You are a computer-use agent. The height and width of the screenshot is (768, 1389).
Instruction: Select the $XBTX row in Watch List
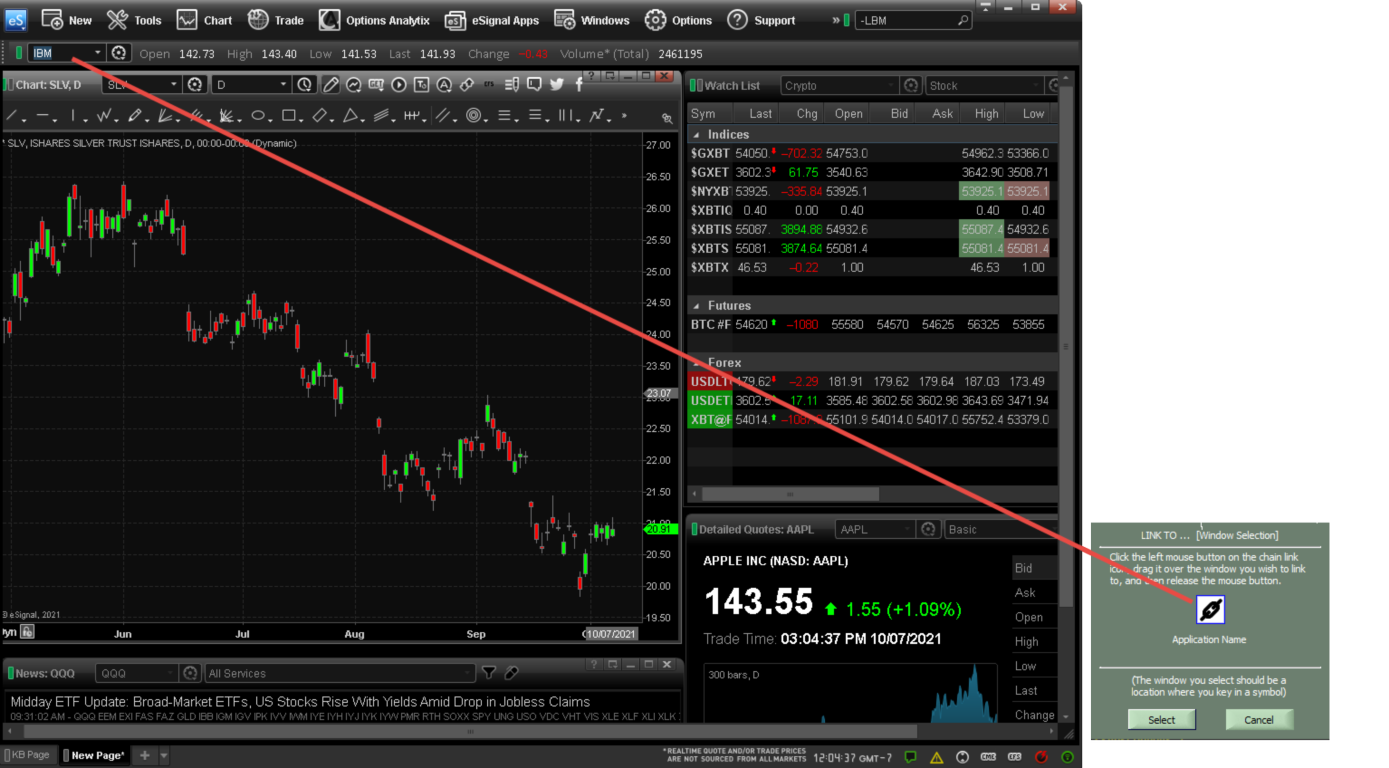872,267
